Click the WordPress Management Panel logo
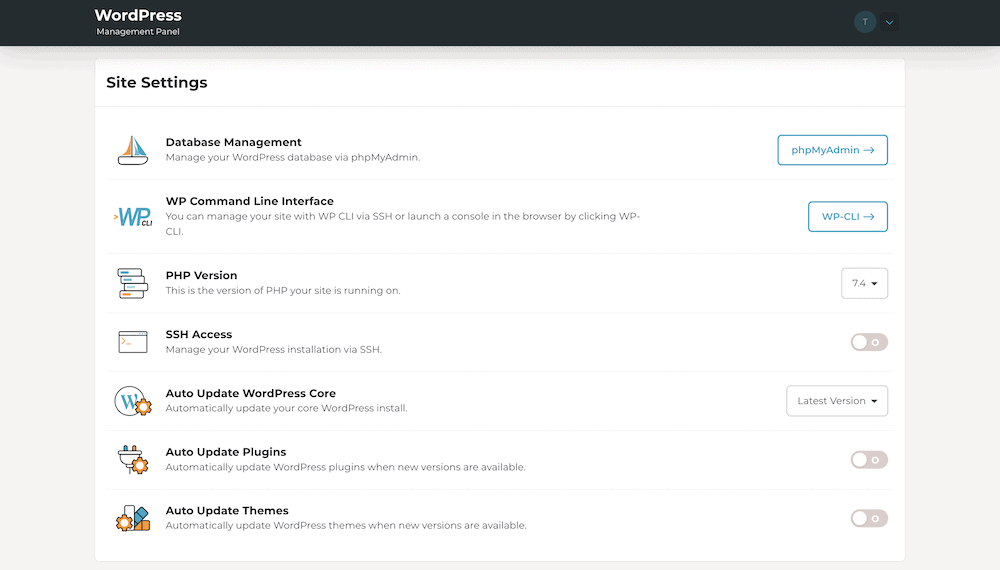This screenshot has height=570, width=1000. coord(138,22)
